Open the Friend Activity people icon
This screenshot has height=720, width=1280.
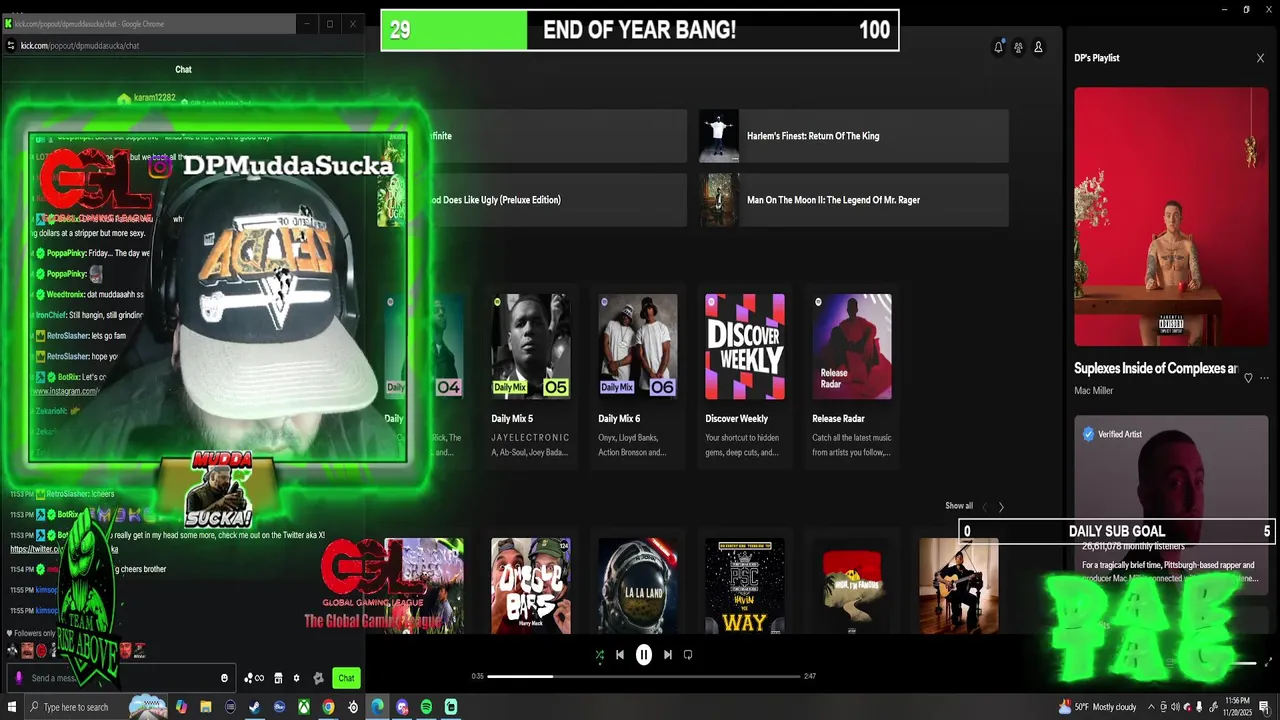(x=1018, y=47)
